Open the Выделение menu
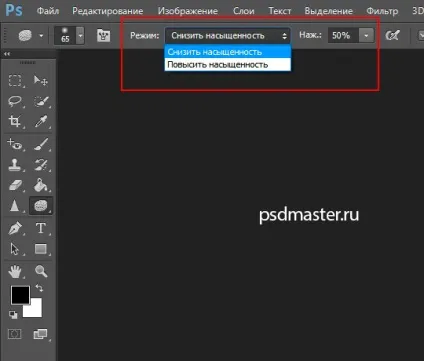The width and height of the screenshot is (424, 361). click(x=328, y=11)
